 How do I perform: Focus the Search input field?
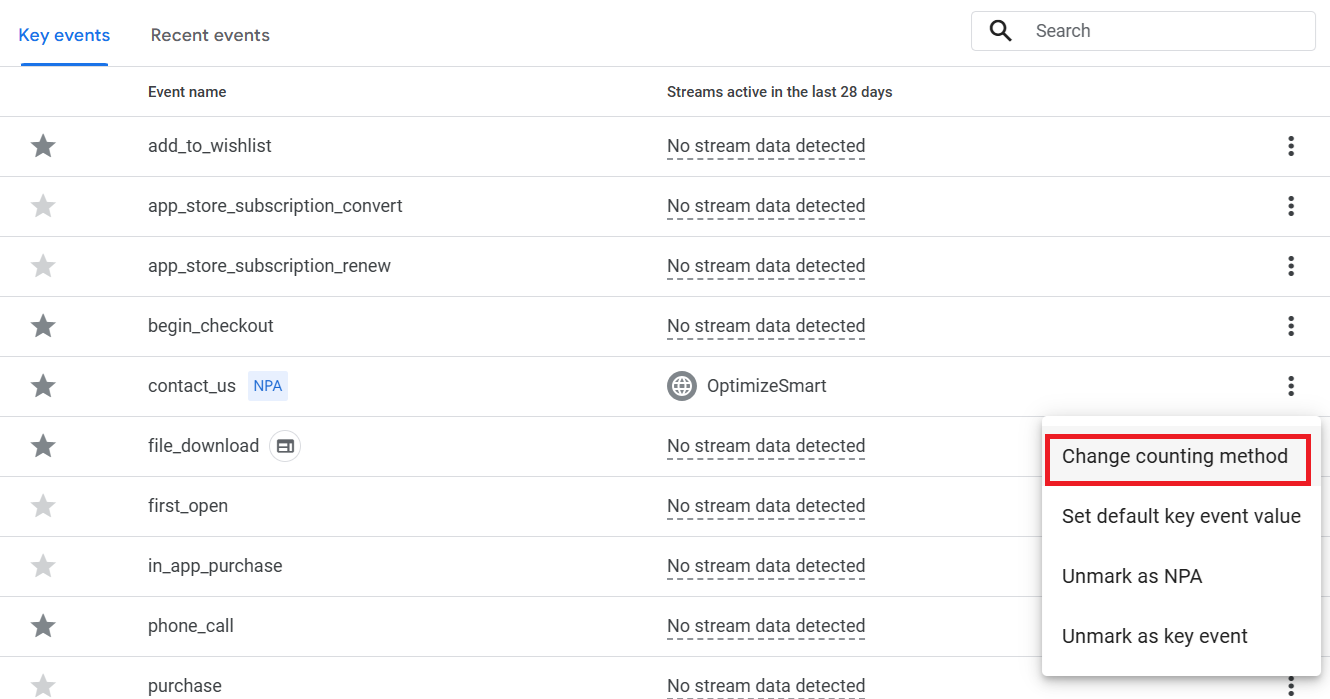[1165, 31]
